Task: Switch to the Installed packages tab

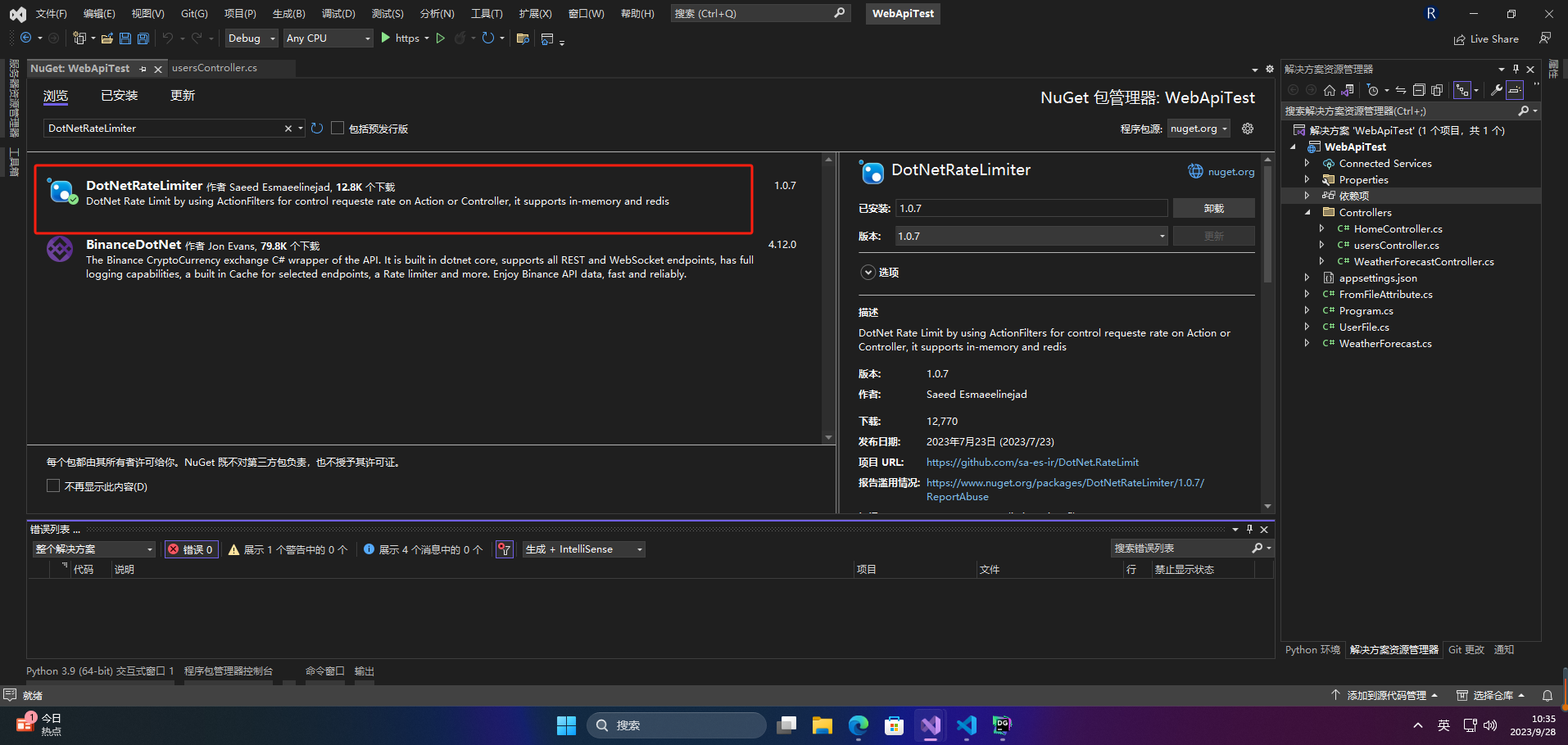Action: coord(119,96)
